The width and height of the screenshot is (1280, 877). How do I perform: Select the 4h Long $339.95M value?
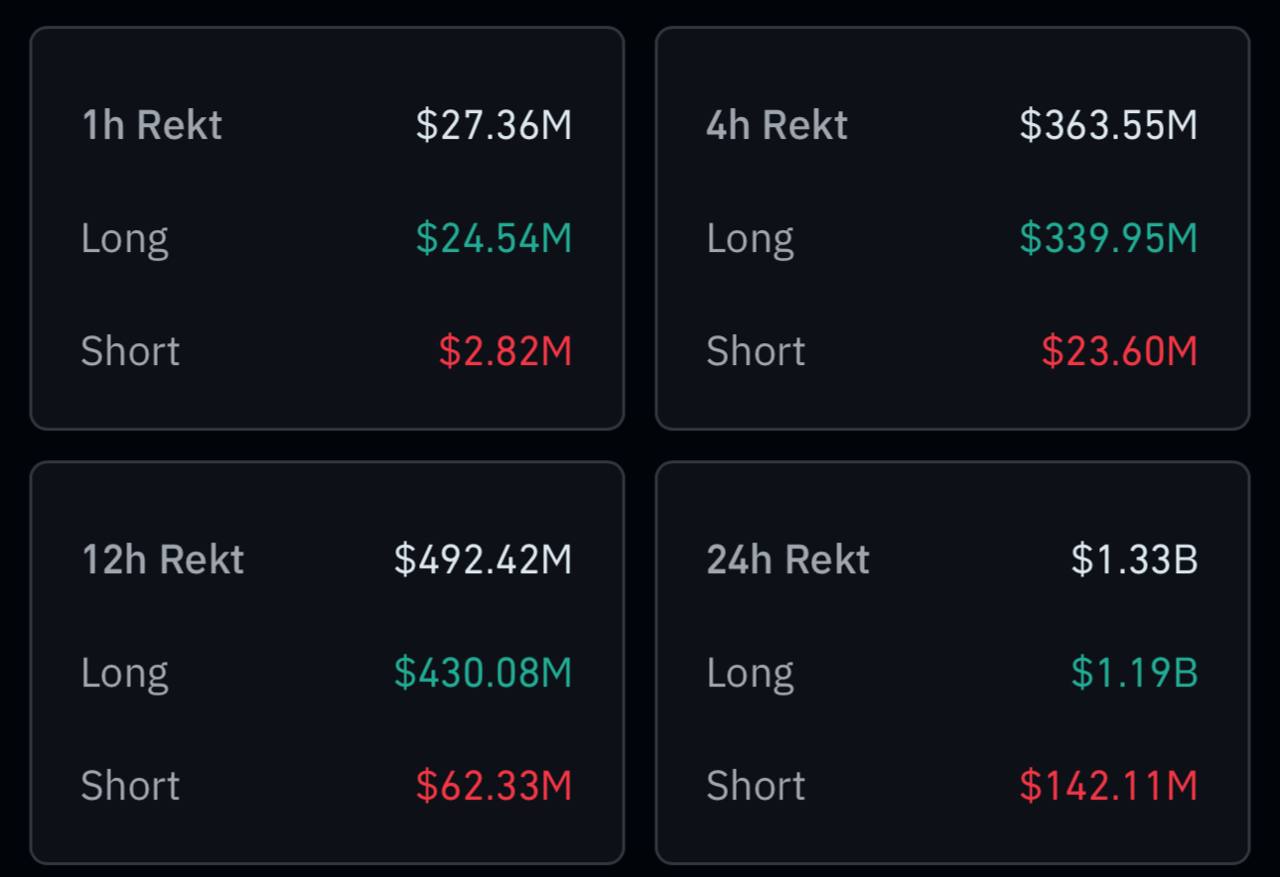[x=1108, y=238]
